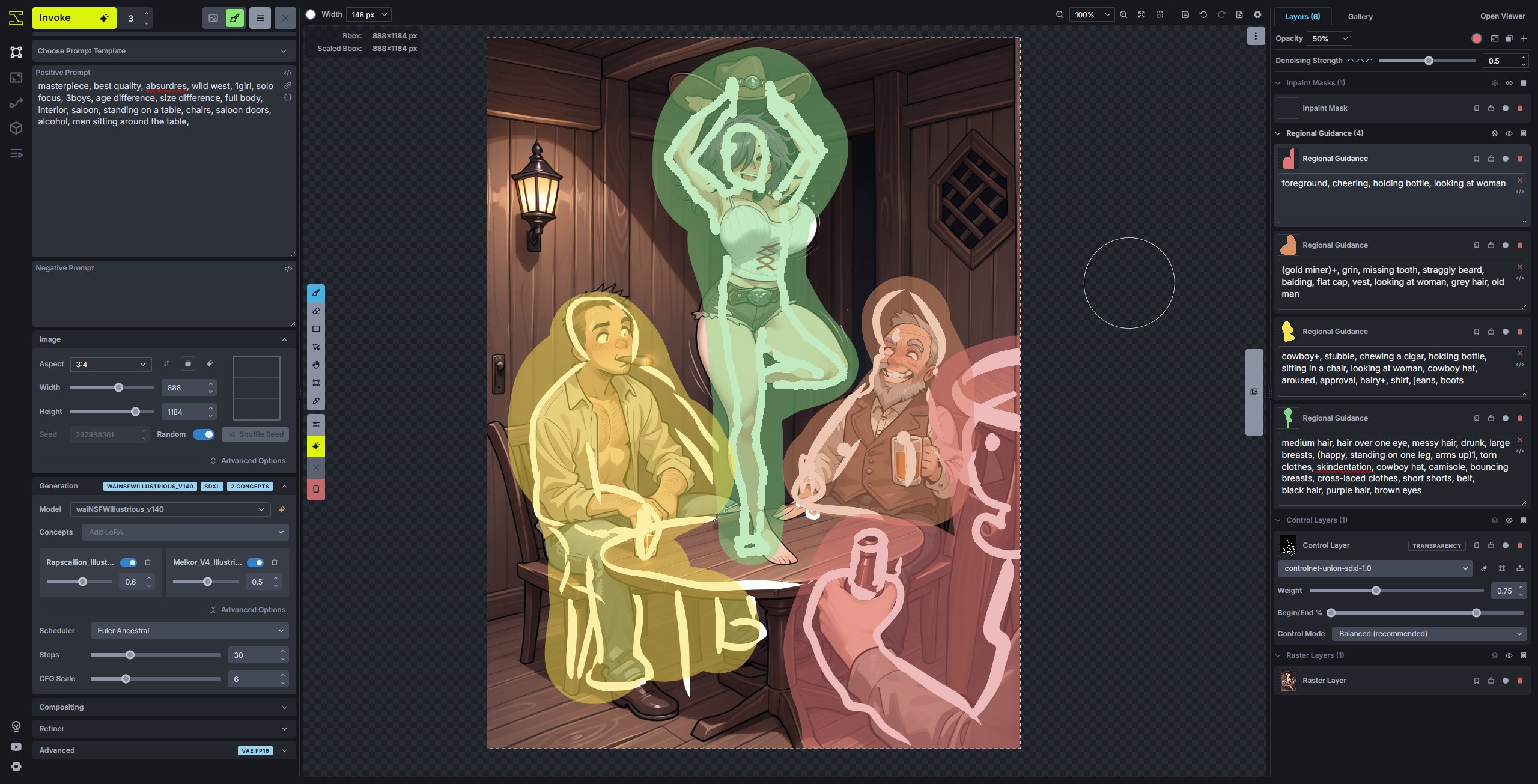1538x784 pixels.
Task: Open Aspect ratio 3:4 dropdown
Action: tap(111, 364)
